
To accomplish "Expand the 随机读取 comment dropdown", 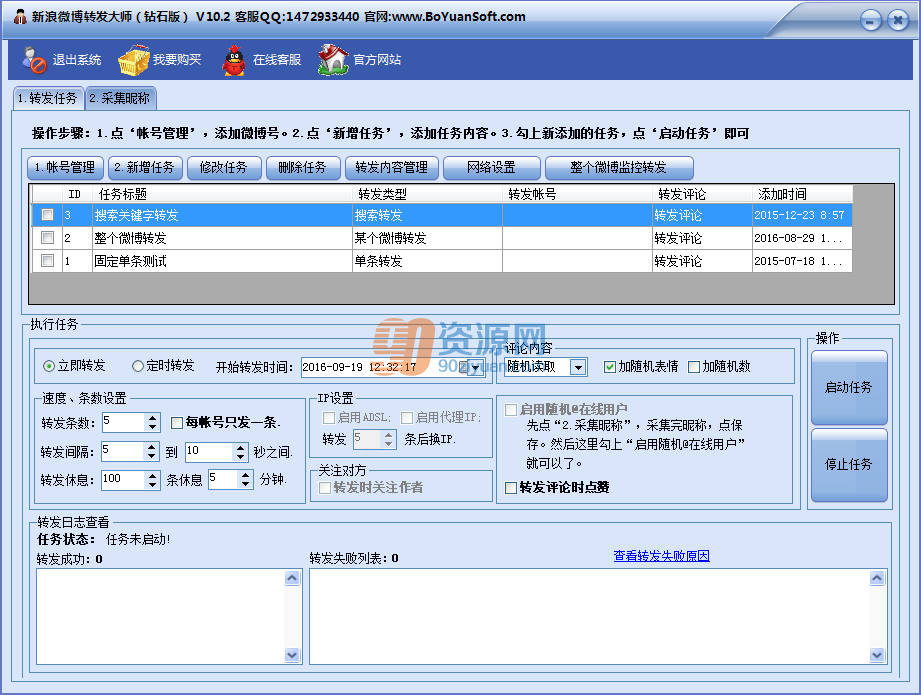I will [x=579, y=367].
